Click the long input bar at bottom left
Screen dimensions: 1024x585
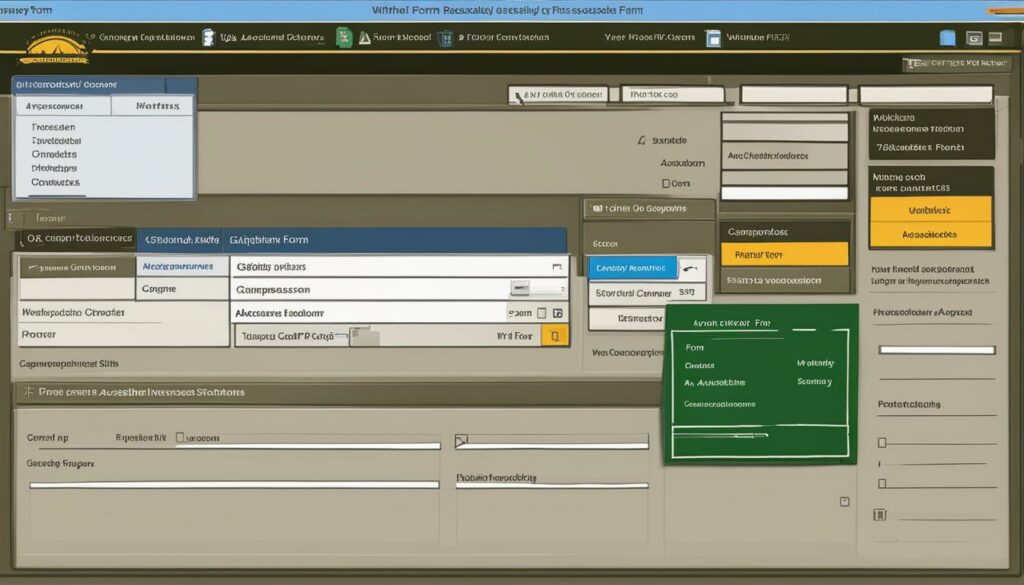(234, 485)
